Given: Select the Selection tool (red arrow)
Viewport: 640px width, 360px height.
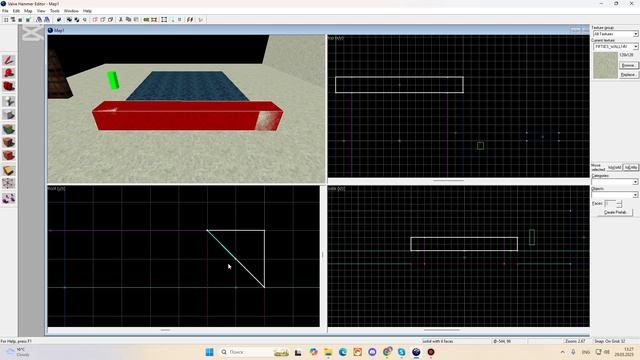Looking at the screenshot, I should tap(9, 60).
